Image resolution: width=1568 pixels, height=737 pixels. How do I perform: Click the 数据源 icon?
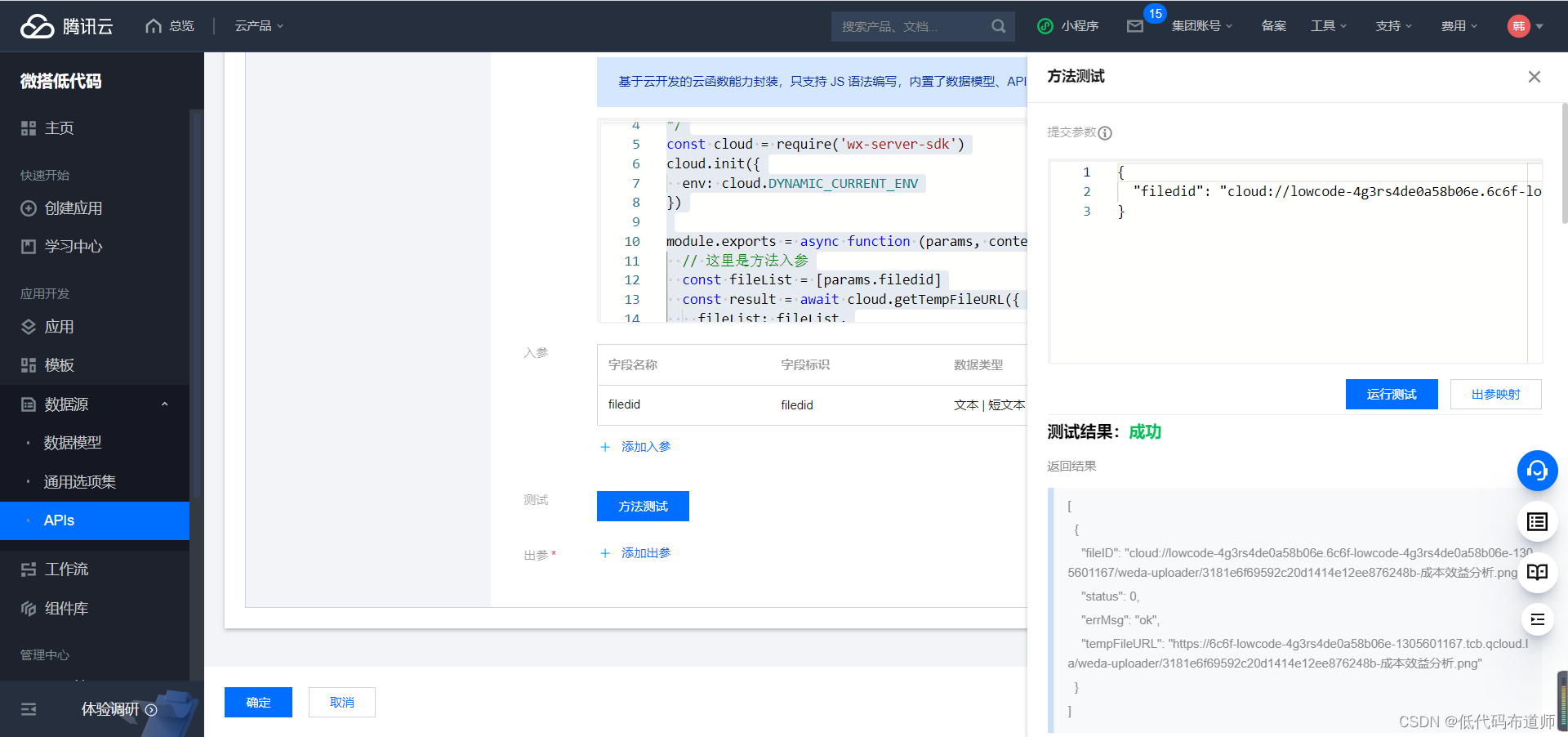29,404
